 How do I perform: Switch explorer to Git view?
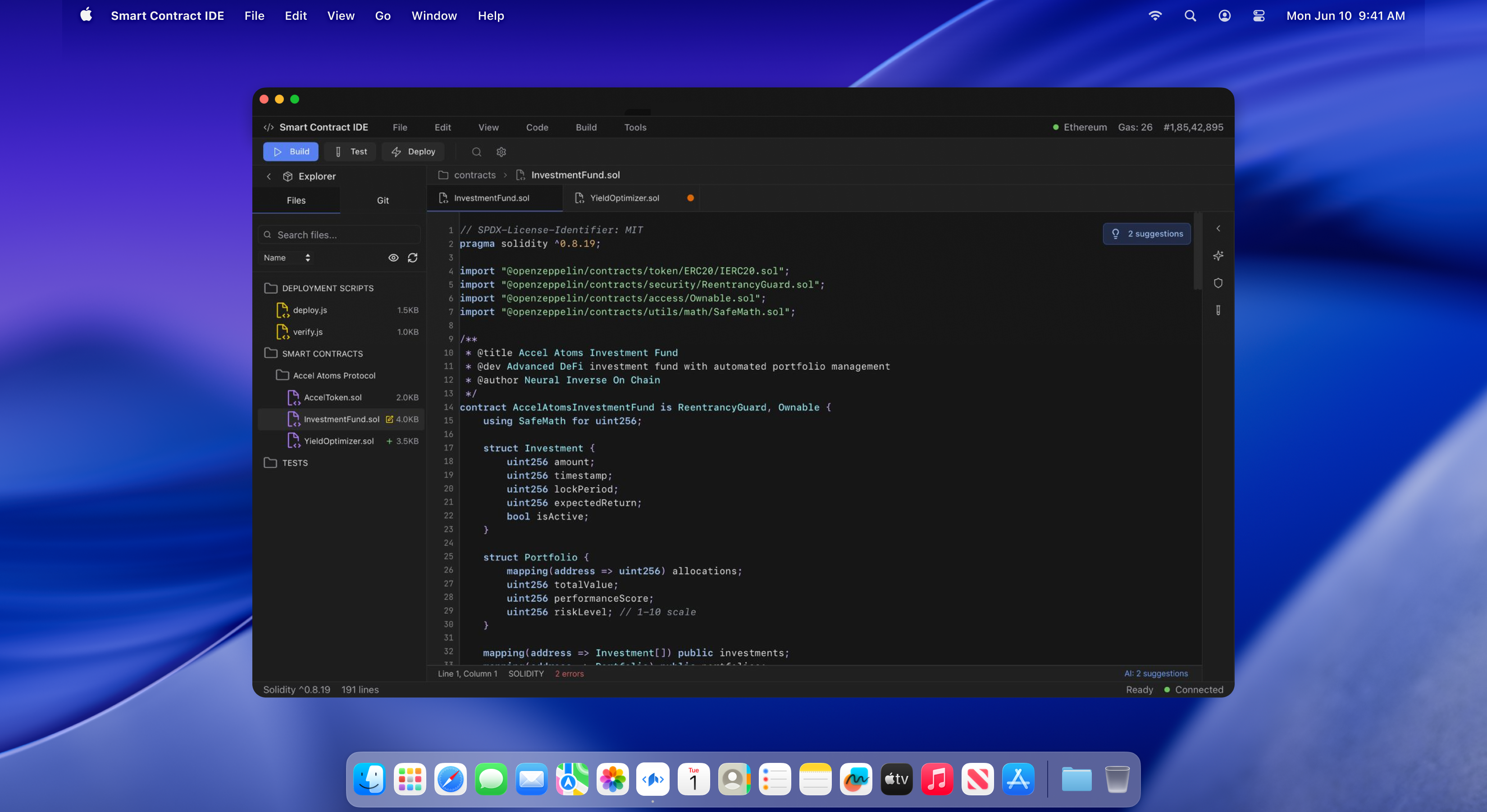pos(383,200)
